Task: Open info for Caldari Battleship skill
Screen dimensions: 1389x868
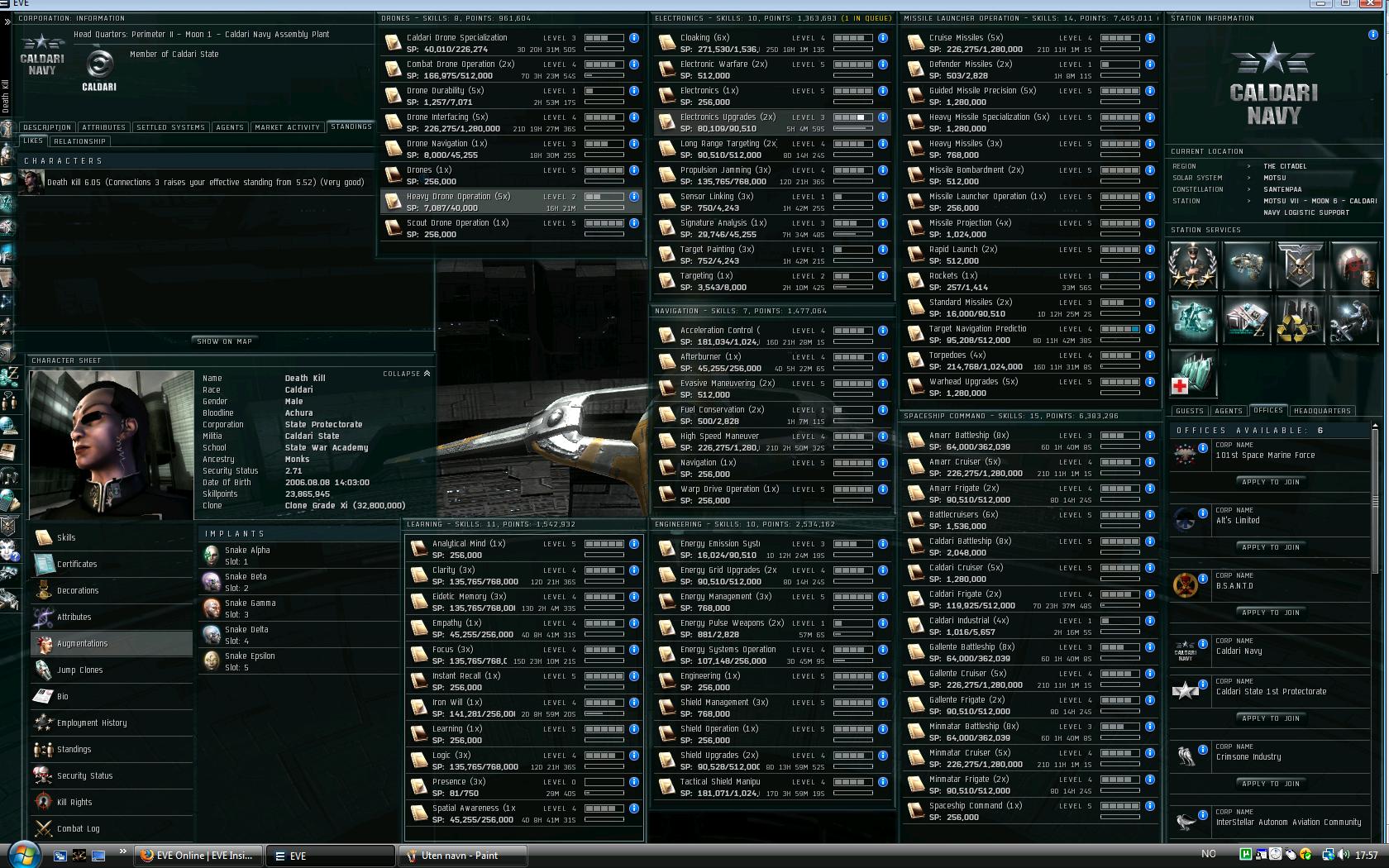Action: tap(1150, 541)
